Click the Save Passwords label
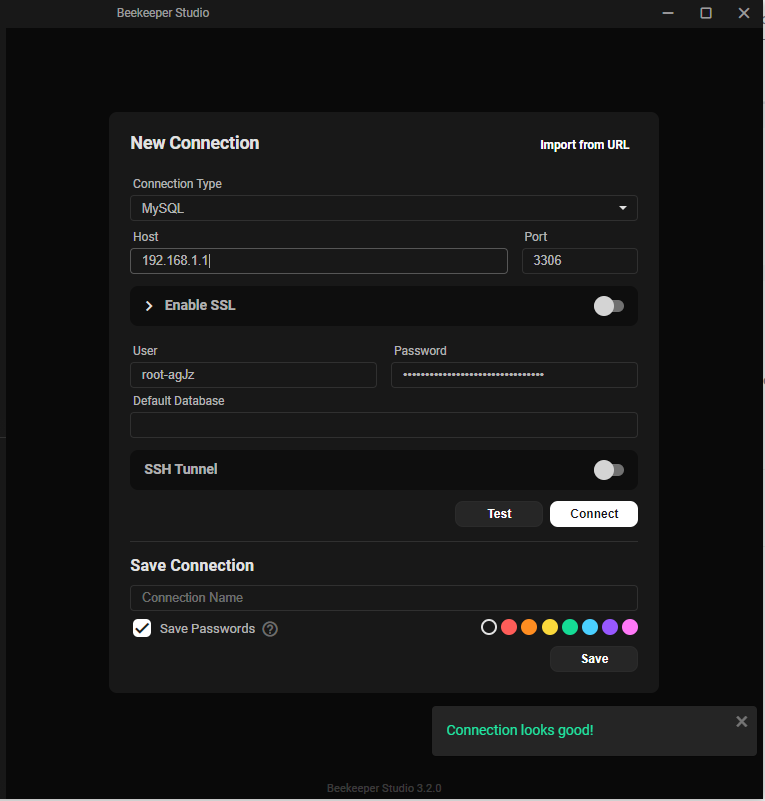 [x=207, y=629]
